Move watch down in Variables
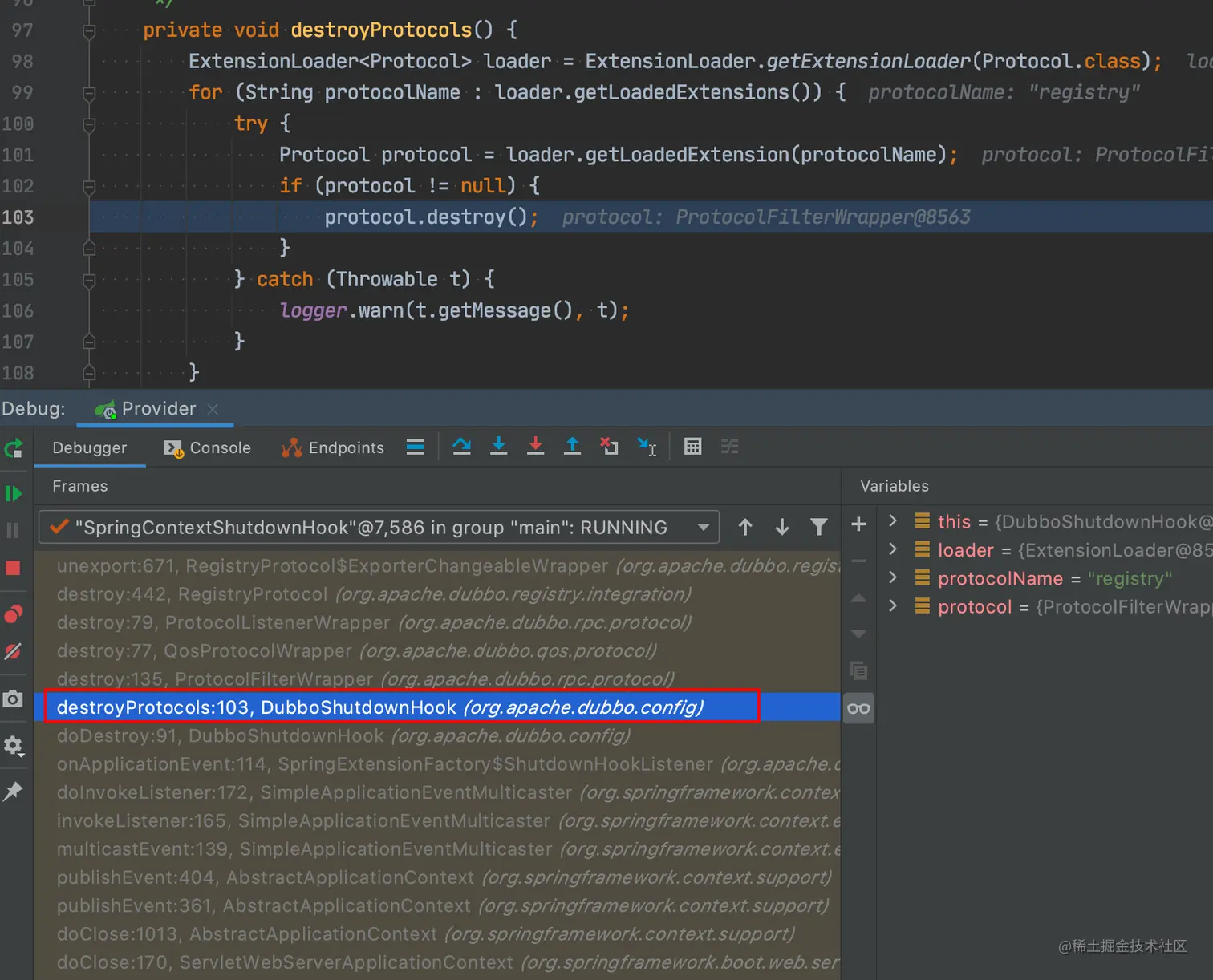Viewport: 1213px width, 980px height. (x=858, y=634)
